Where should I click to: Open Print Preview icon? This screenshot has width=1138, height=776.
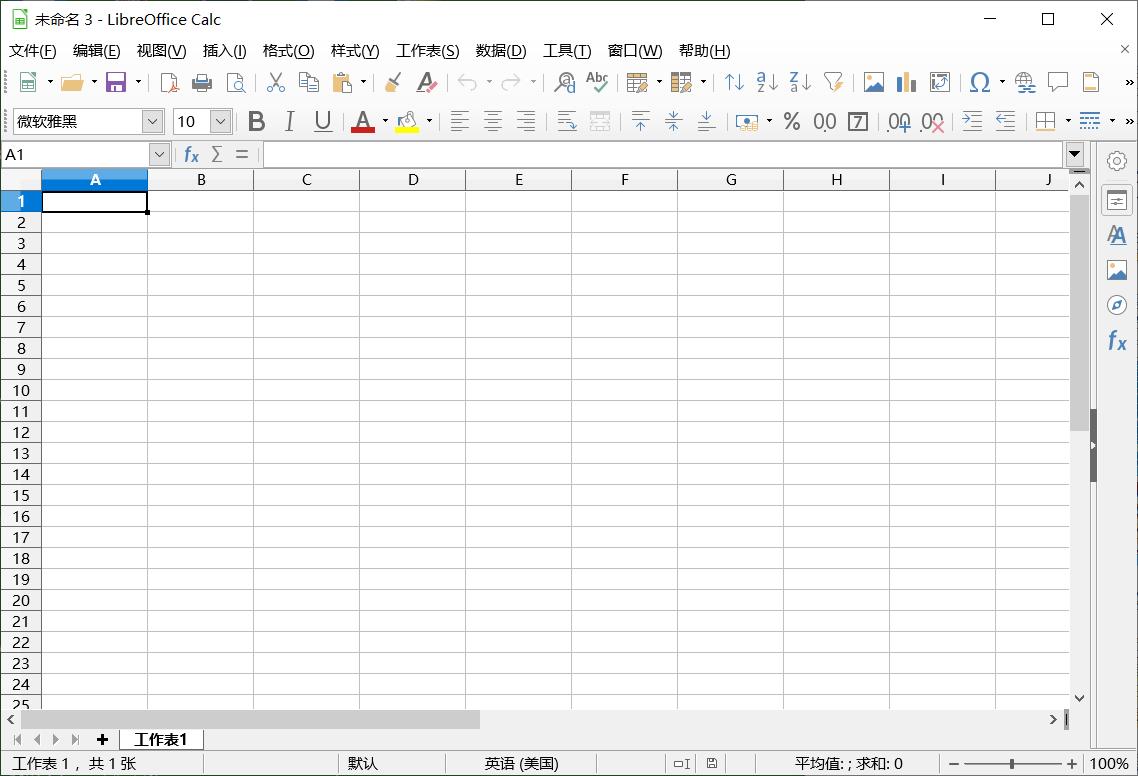tap(235, 82)
